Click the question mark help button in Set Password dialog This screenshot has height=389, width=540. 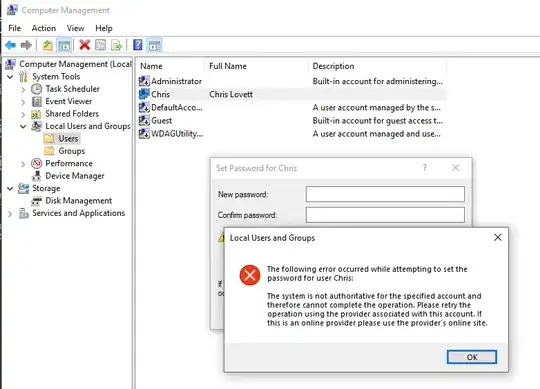[x=425, y=168]
